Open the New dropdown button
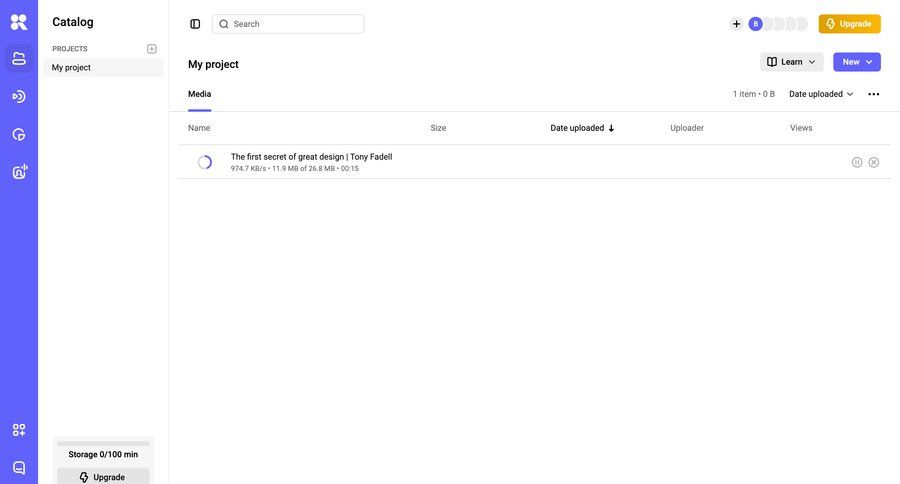Image resolution: width=900 pixels, height=484 pixels. click(x=856, y=62)
